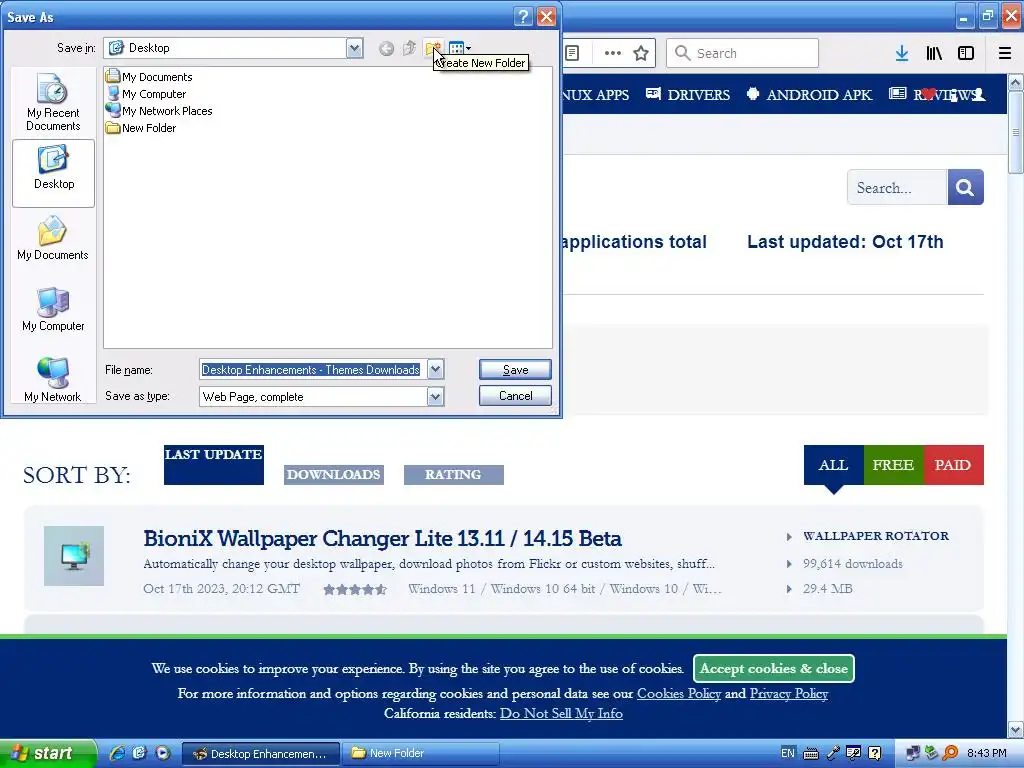
Task: Toggle Firefox Reader View icon
Action: 572,53
